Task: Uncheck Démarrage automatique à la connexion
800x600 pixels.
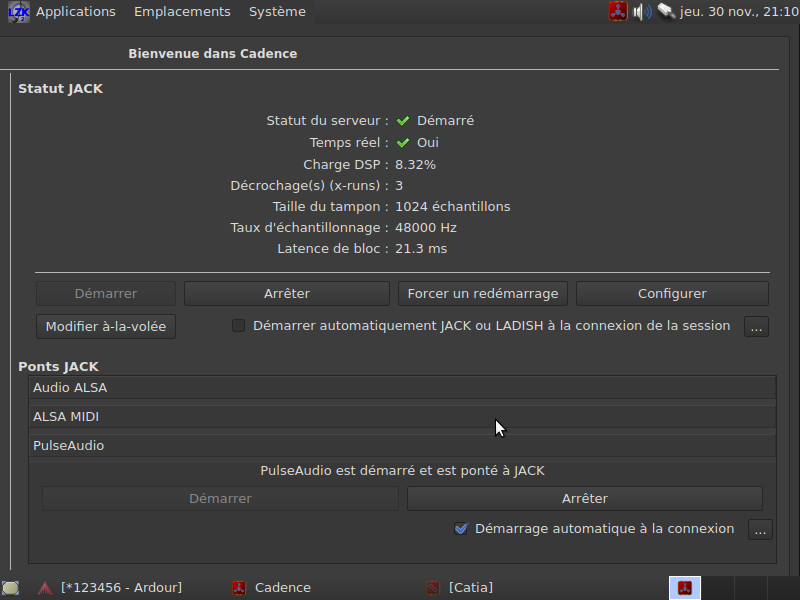Action: [461, 529]
